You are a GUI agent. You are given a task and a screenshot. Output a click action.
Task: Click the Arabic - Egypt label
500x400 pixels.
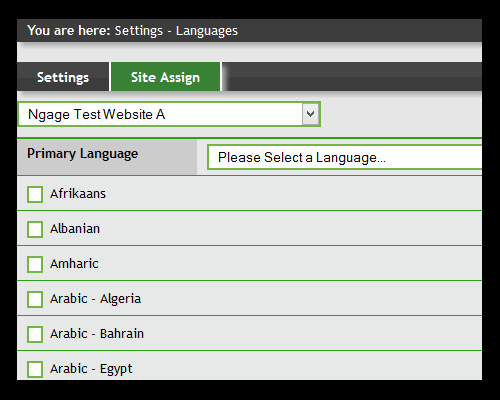point(91,369)
